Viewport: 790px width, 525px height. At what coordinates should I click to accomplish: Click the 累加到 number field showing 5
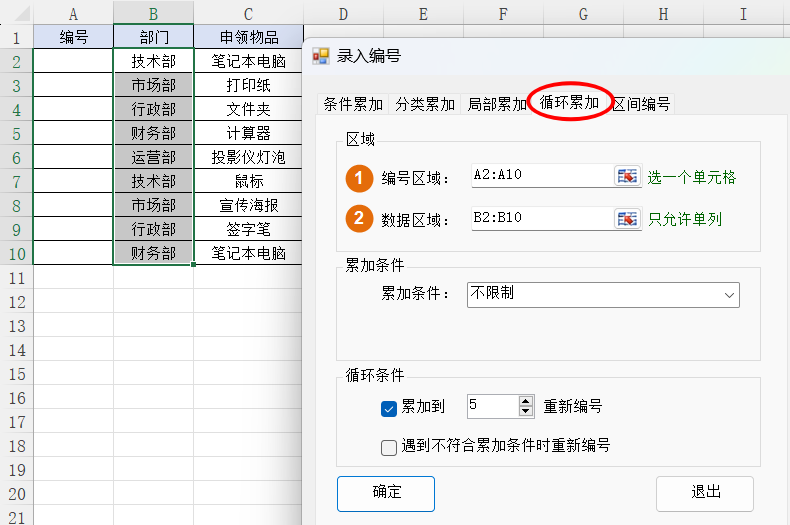(493, 406)
